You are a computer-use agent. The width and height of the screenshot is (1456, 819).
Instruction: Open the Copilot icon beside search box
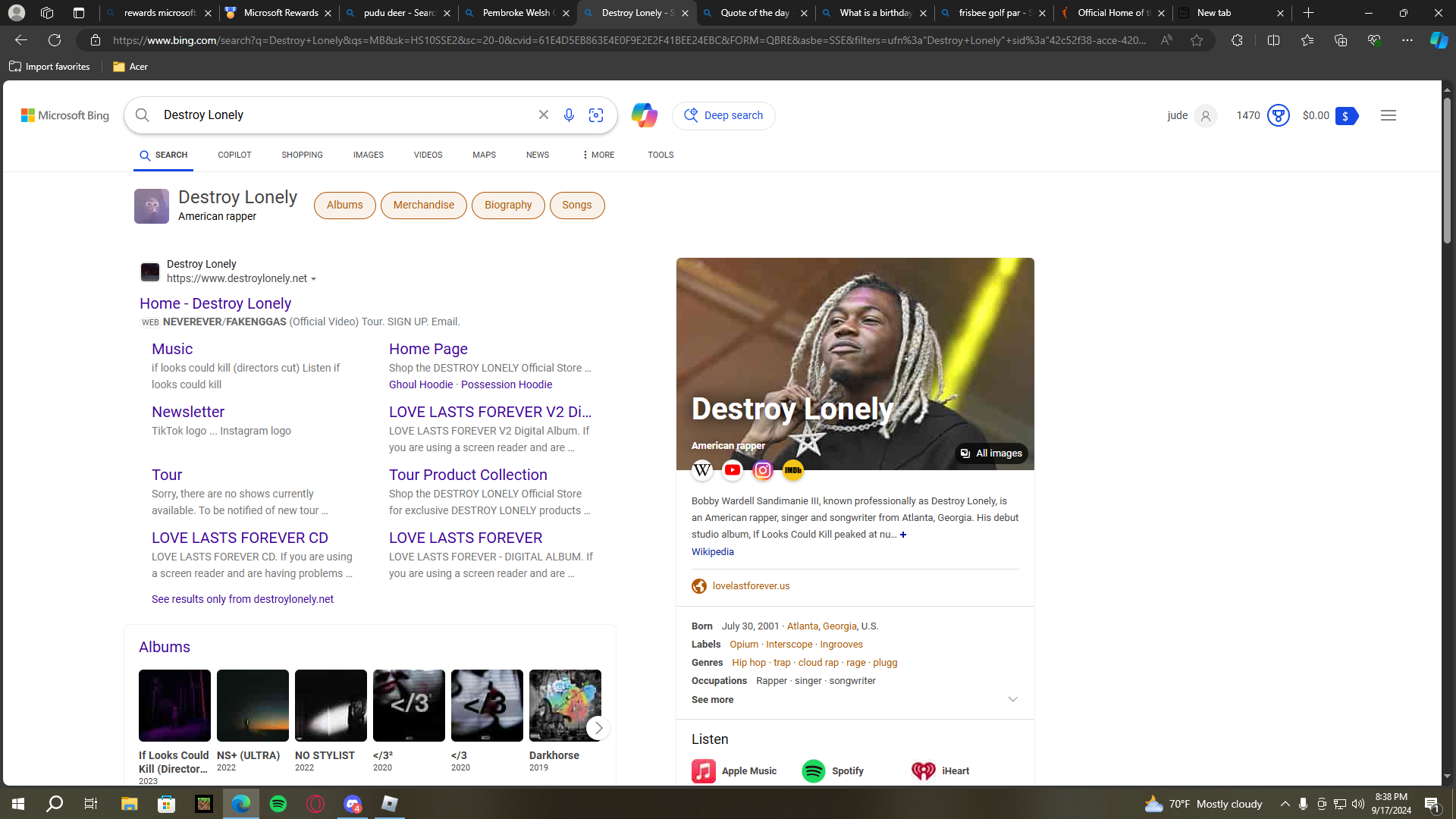coord(644,115)
